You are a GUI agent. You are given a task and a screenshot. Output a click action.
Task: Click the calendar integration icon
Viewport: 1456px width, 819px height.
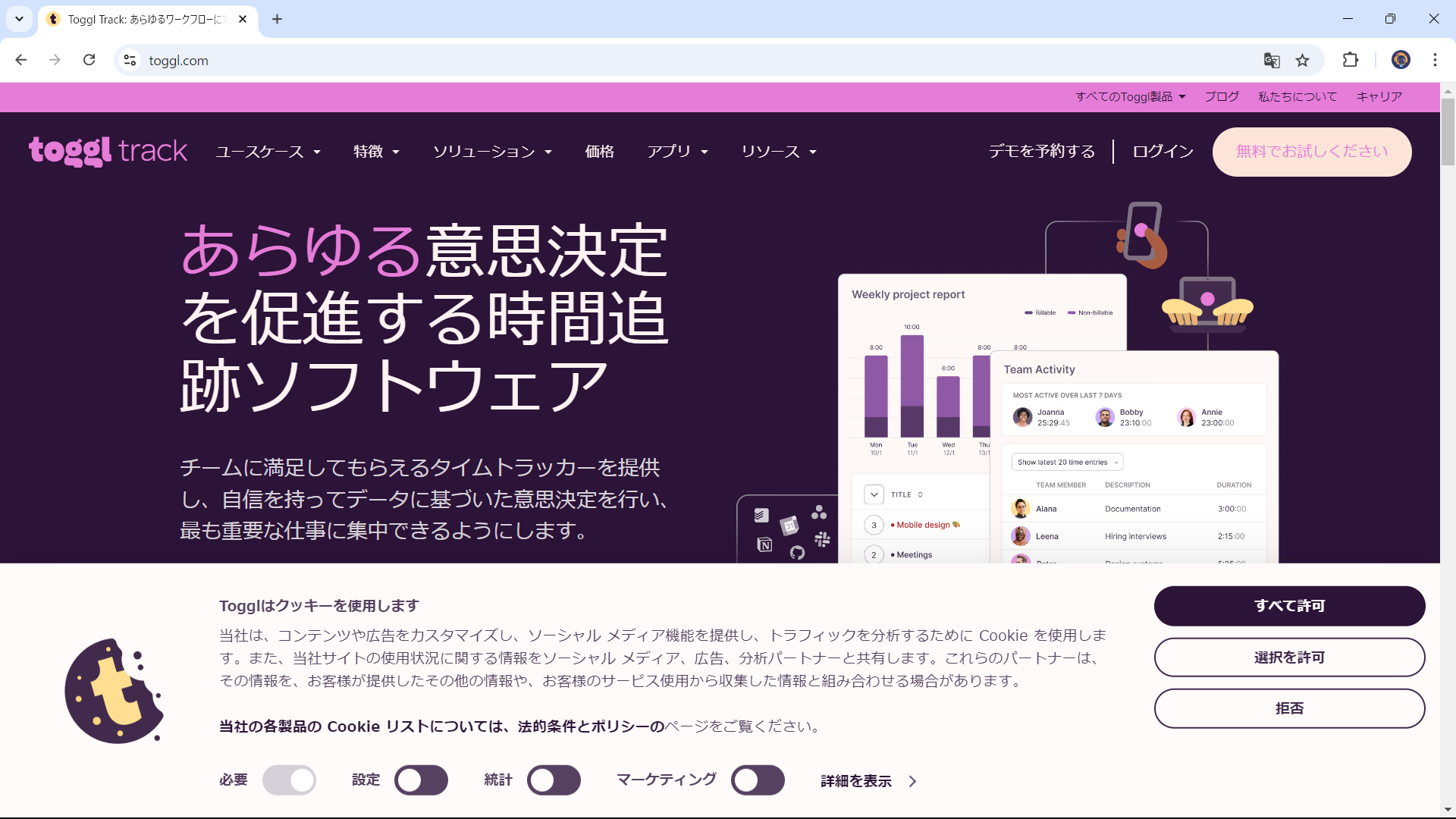[x=789, y=525]
